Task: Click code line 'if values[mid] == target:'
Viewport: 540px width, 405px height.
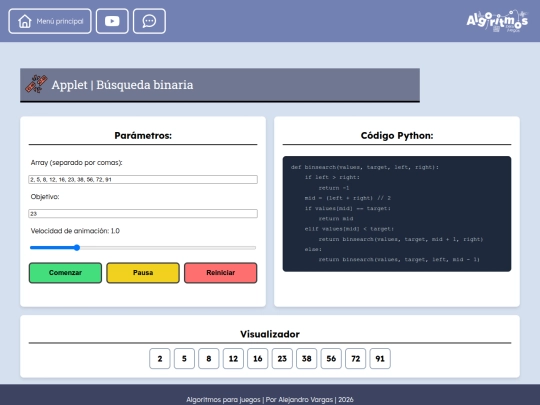Action: [x=347, y=208]
